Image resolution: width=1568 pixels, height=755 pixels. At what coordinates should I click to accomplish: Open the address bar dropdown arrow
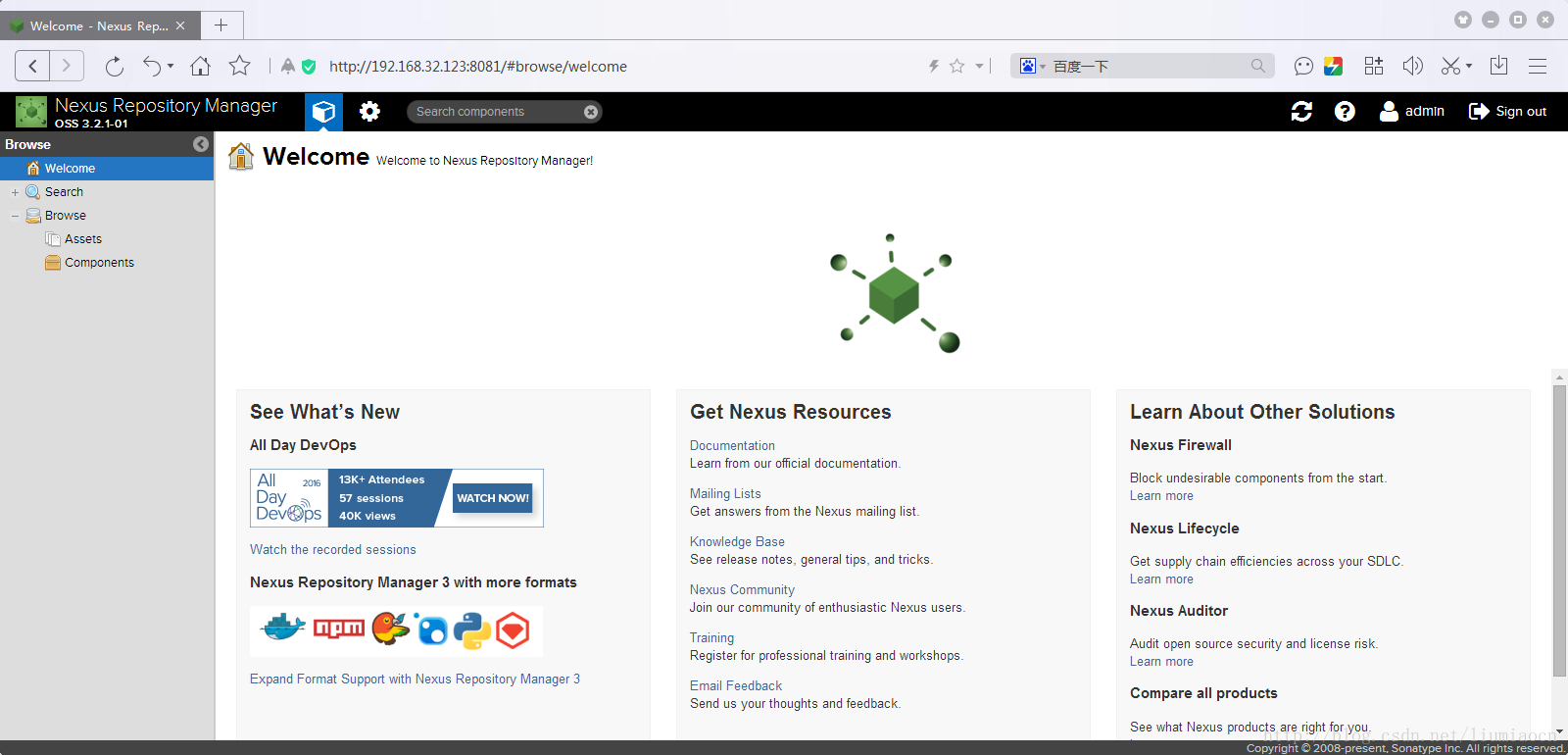979,67
